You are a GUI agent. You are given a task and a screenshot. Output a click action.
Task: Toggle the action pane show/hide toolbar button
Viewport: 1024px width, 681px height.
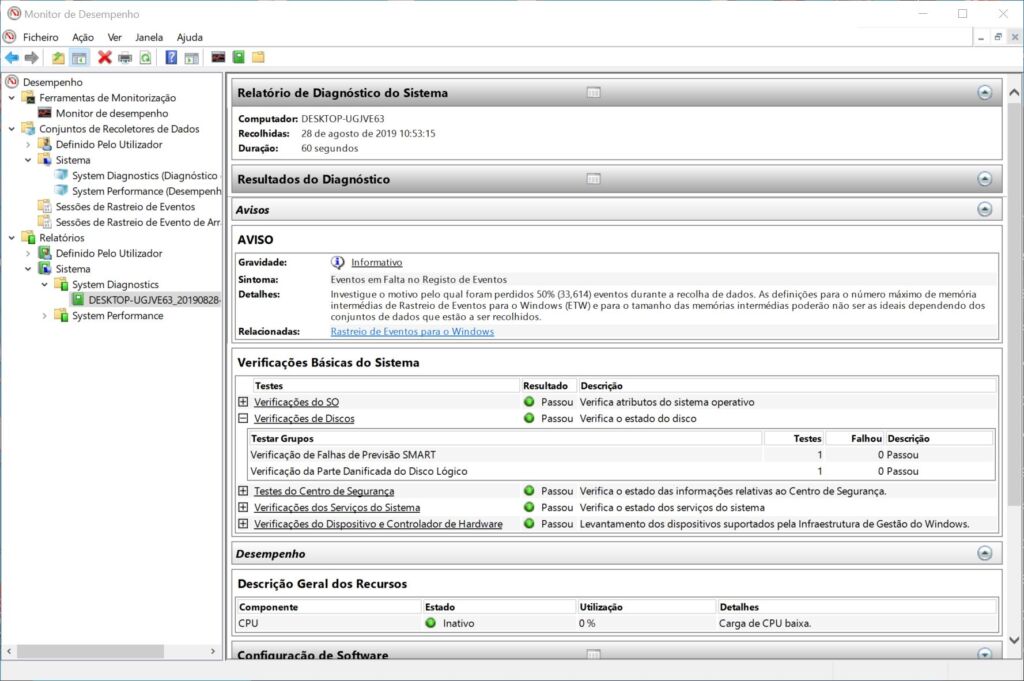tap(191, 58)
